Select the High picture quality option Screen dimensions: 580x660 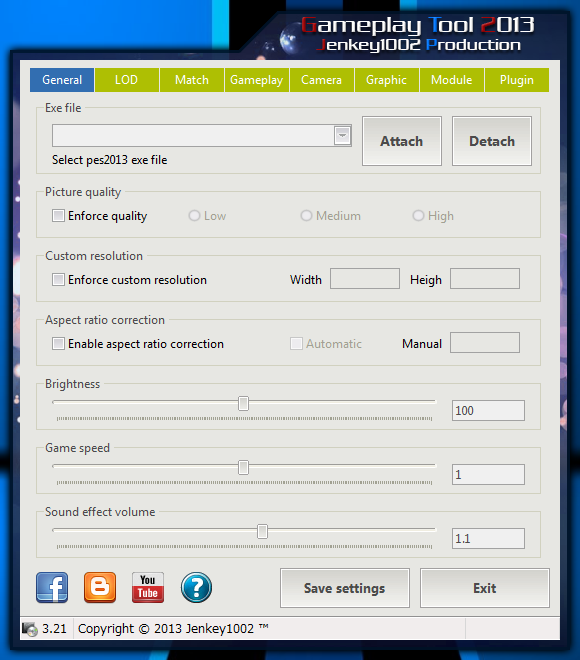pos(418,216)
